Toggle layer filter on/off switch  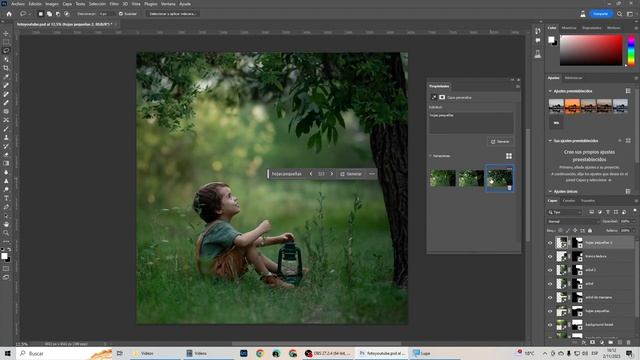[635, 211]
